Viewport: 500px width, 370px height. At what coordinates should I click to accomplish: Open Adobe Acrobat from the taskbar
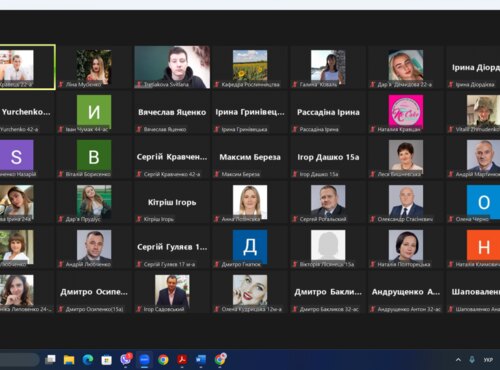point(182,360)
